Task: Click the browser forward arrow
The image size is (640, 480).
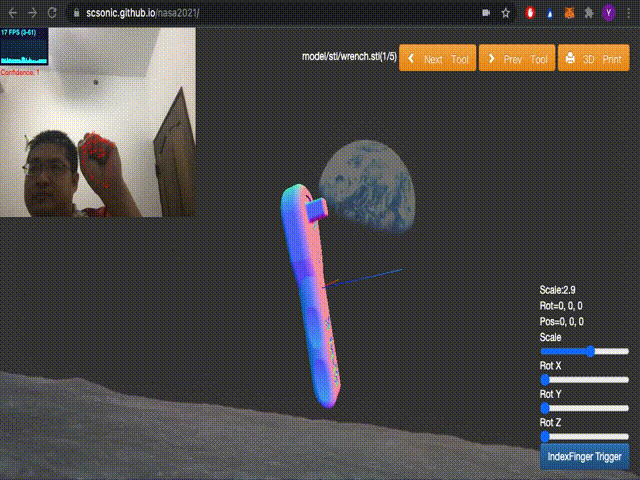Action: tap(32, 13)
